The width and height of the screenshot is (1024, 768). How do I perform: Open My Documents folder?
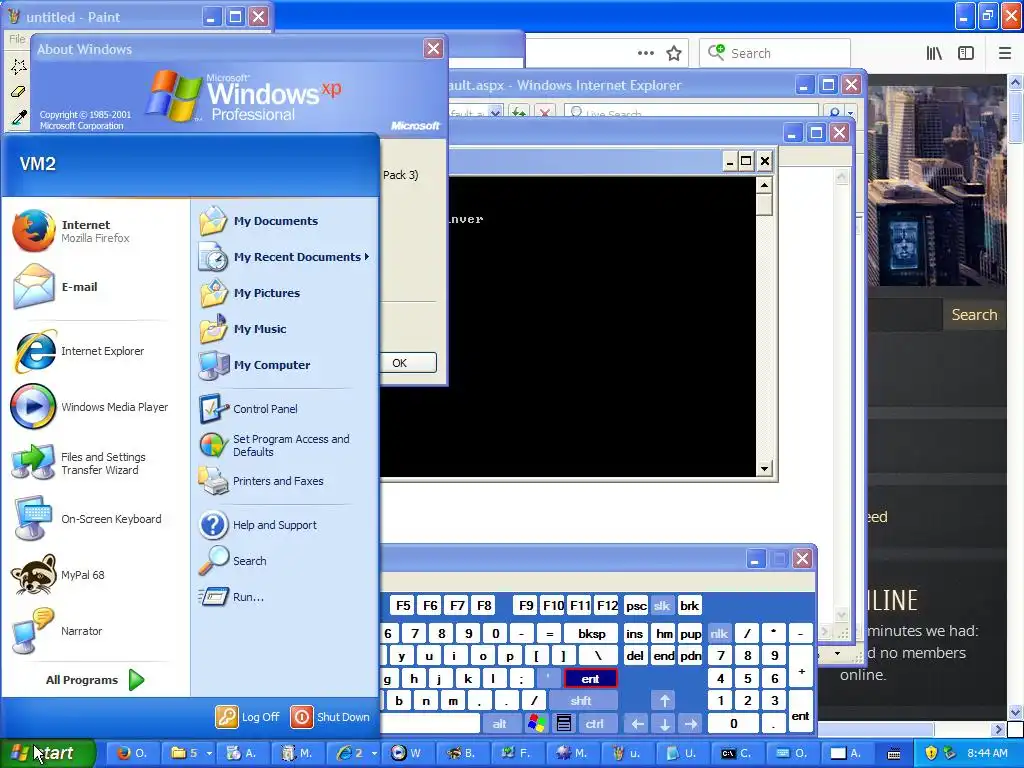259,221
